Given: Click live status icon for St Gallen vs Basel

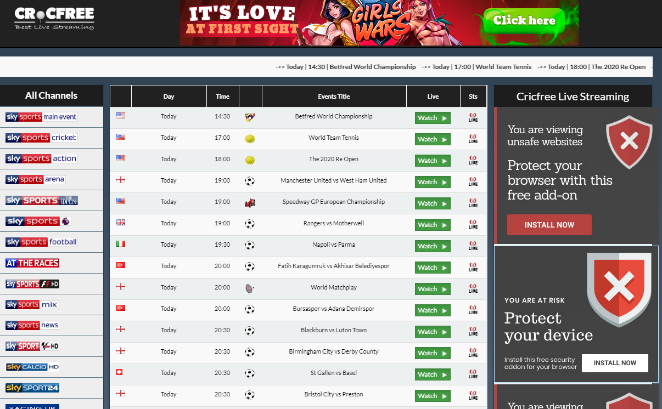Looking at the screenshot, I should pyautogui.click(x=473, y=374).
